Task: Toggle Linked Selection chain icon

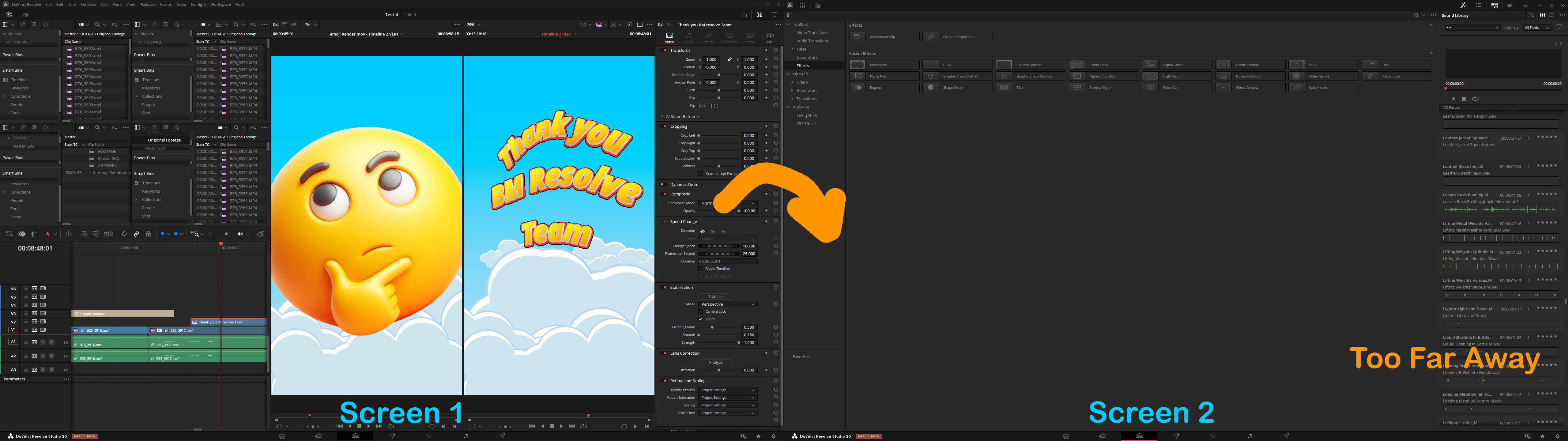Action: pyautogui.click(x=136, y=234)
